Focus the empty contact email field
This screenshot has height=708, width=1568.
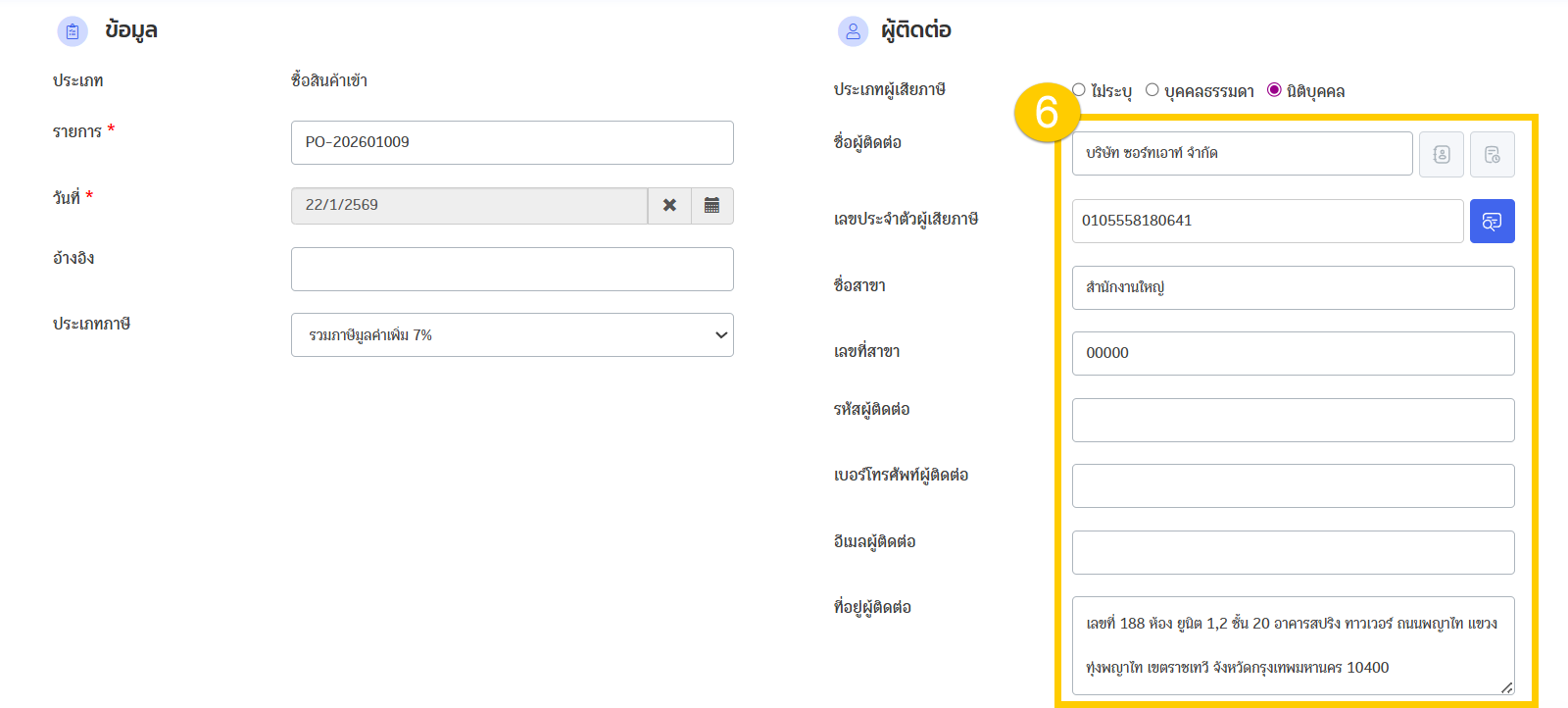[x=1293, y=553]
